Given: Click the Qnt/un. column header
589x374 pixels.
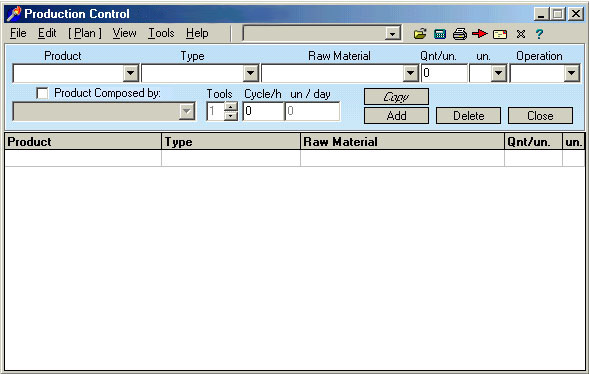Looking at the screenshot, I should pyautogui.click(x=533, y=142).
